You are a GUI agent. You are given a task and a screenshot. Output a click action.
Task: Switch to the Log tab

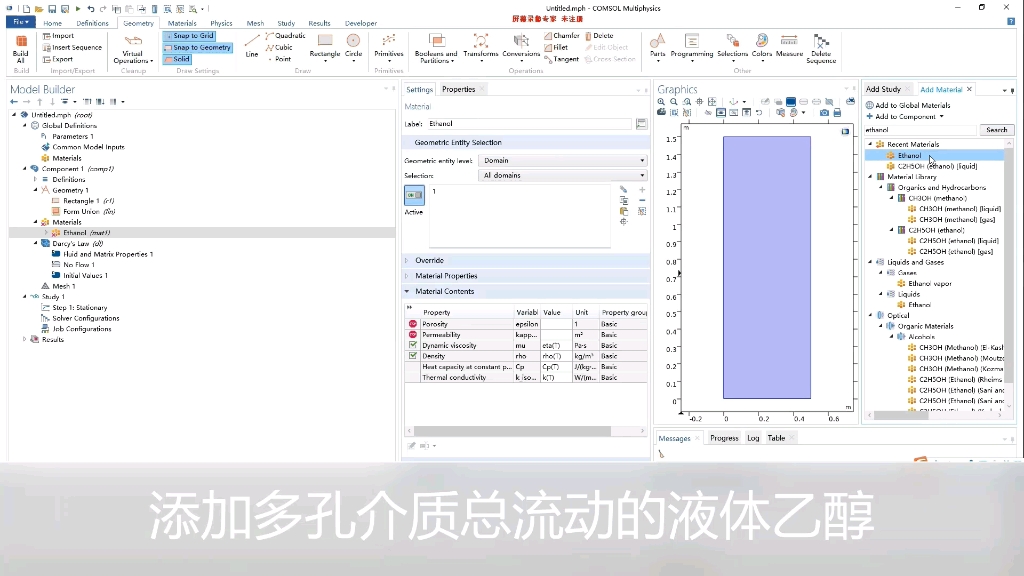click(753, 438)
